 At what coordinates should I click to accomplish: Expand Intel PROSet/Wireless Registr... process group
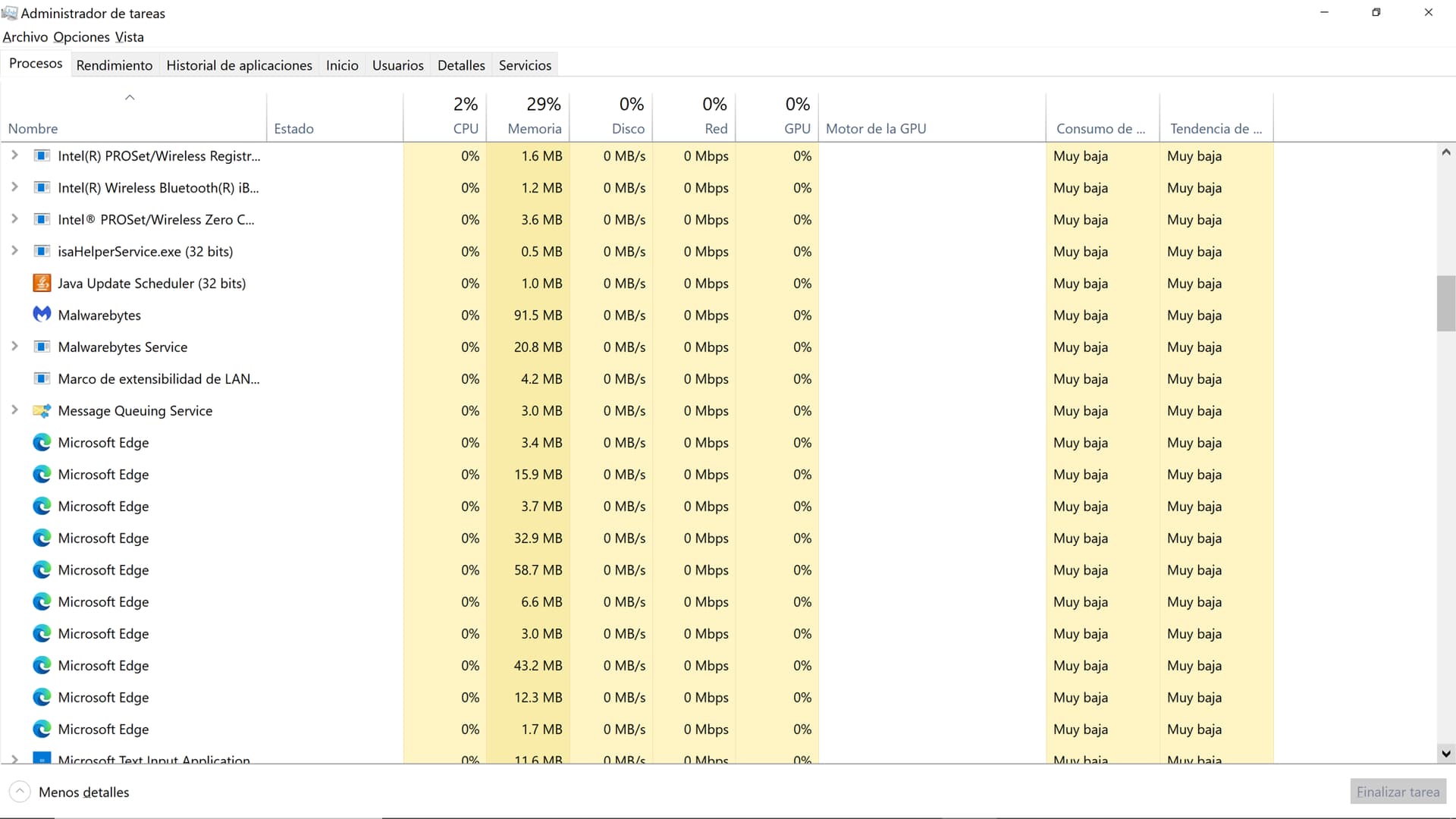(14, 155)
